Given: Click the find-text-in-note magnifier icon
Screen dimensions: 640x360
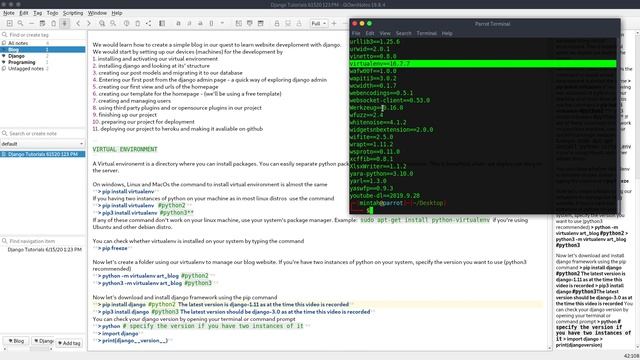Looking at the screenshot, I should tap(102, 24).
